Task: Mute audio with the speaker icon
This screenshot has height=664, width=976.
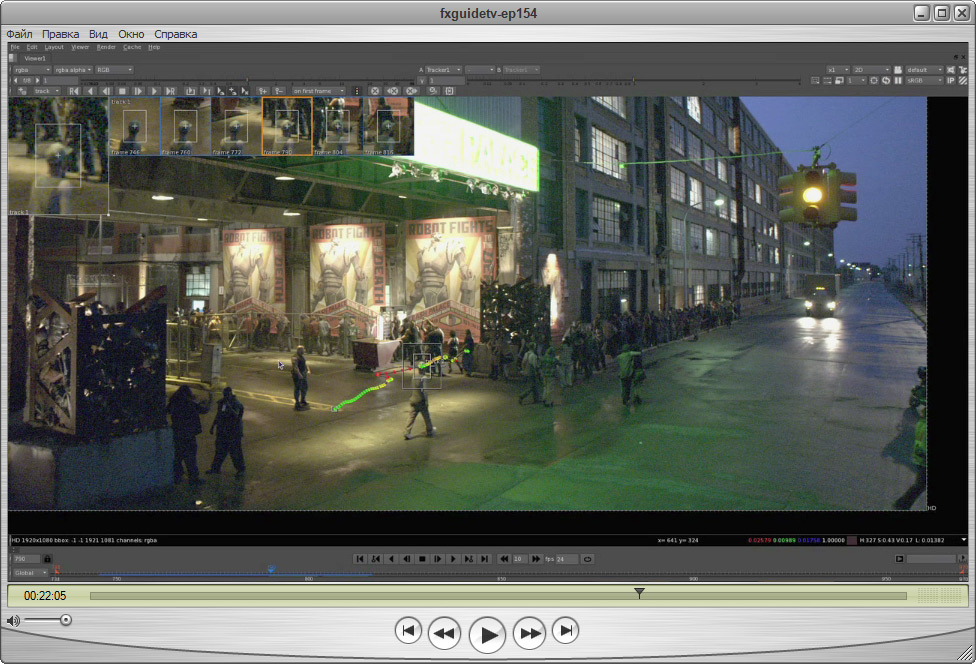Action: [13, 620]
